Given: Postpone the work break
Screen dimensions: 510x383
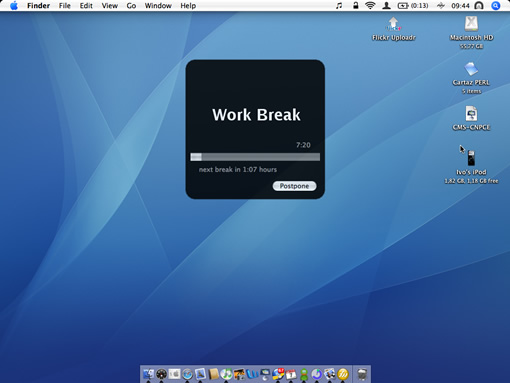Looking at the screenshot, I should point(294,186).
